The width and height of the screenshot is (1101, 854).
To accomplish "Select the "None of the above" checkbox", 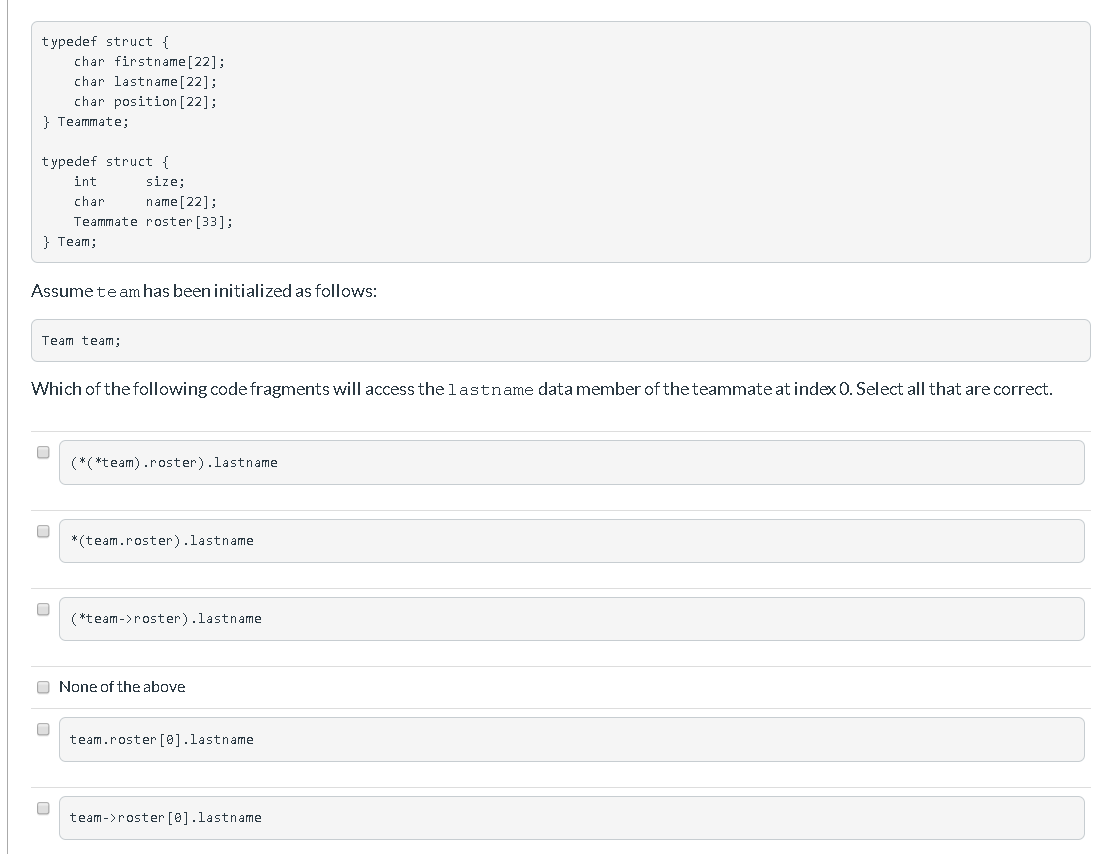I will (x=42, y=687).
